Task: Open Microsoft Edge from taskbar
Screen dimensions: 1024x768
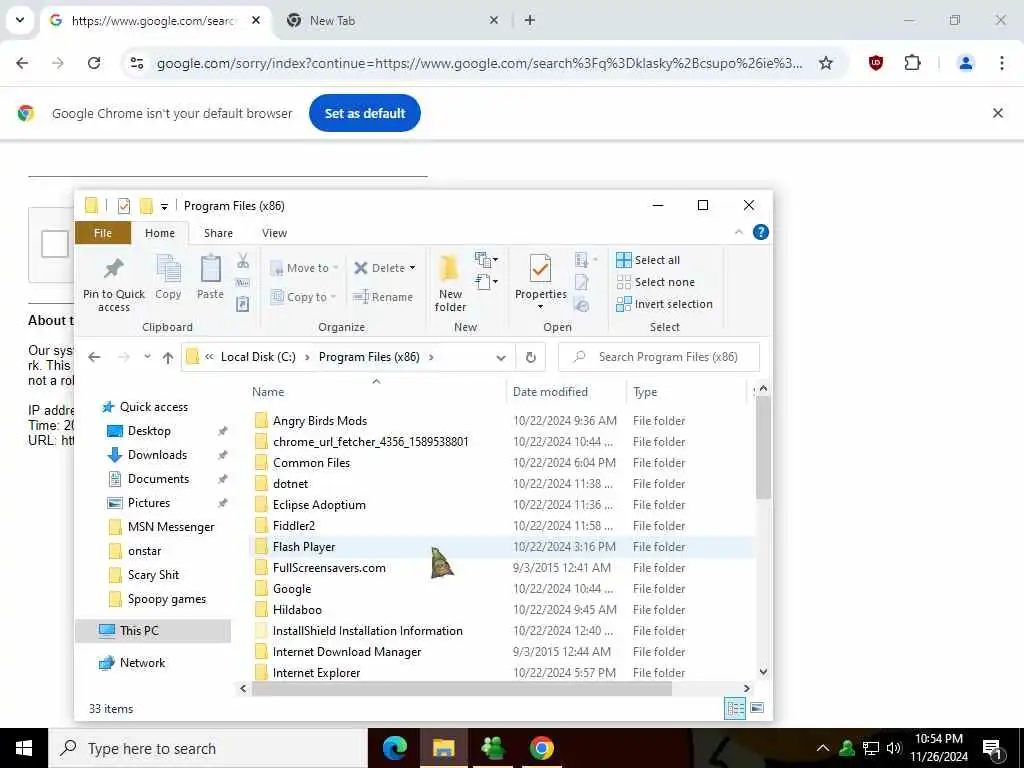Action: pyautogui.click(x=394, y=748)
